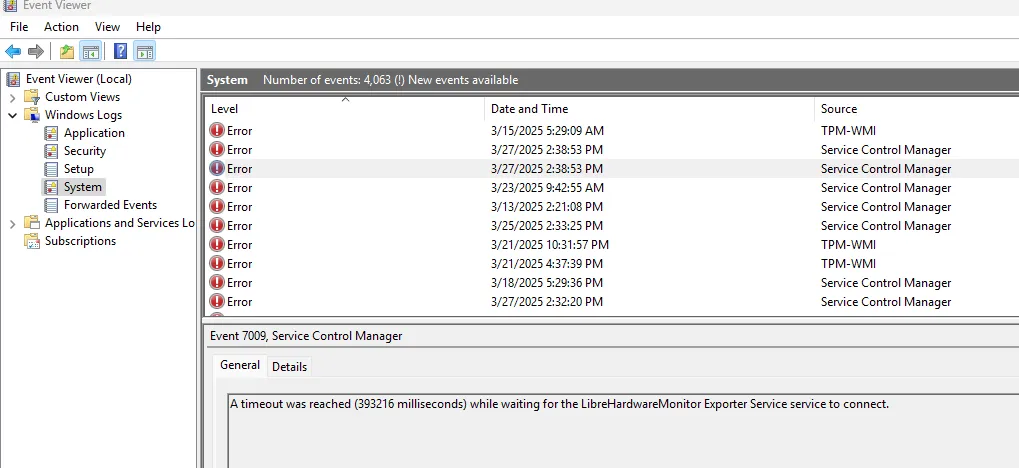Click the Subscriptions icon
This screenshot has height=468, width=1019.
coord(32,241)
